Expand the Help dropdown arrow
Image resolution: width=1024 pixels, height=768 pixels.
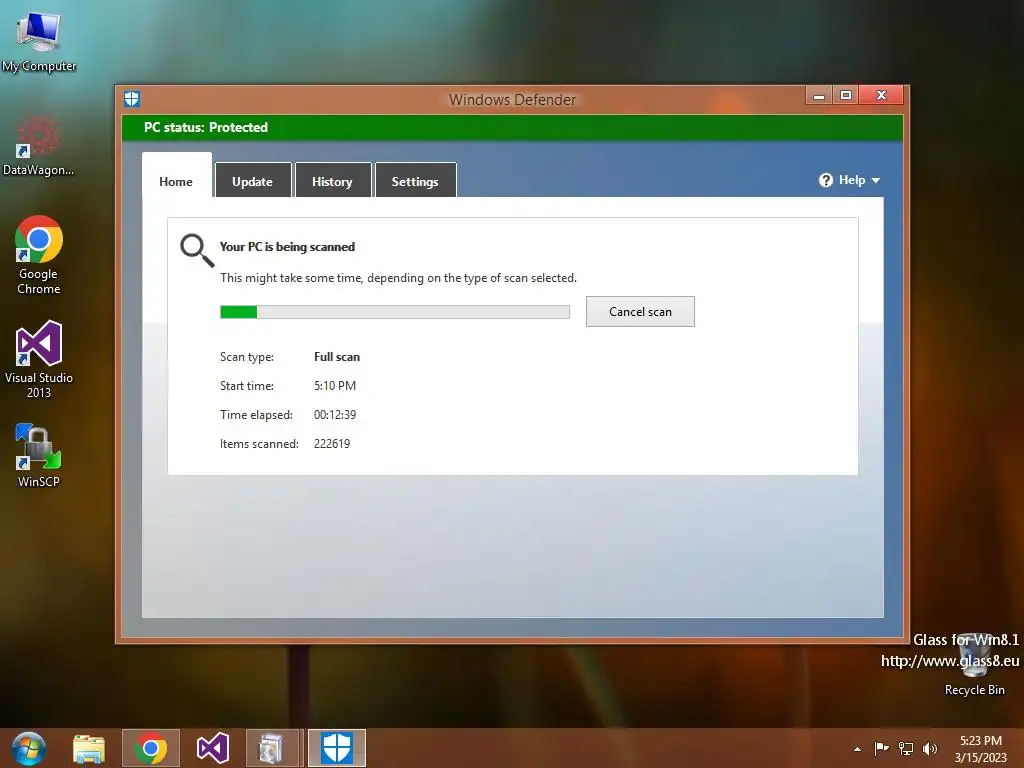point(876,181)
